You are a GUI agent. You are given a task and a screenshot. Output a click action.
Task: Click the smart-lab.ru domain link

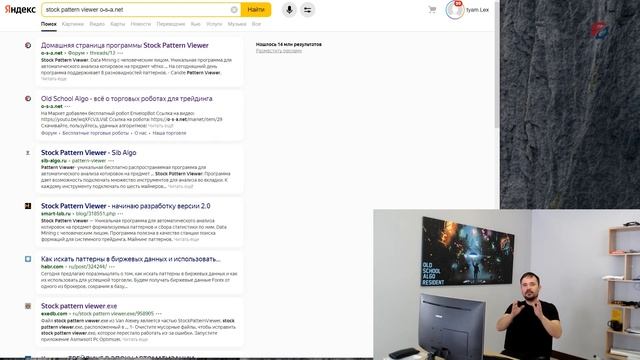56,214
